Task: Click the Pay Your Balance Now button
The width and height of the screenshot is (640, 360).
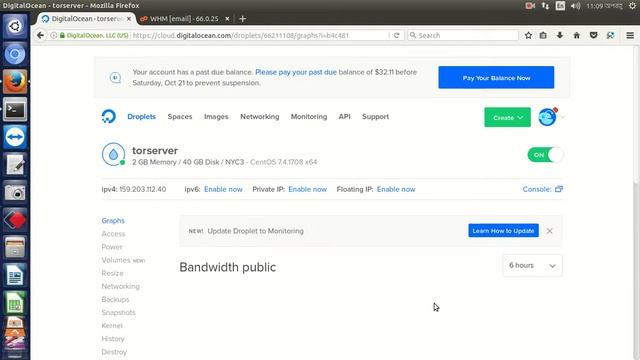Action: 496,78
